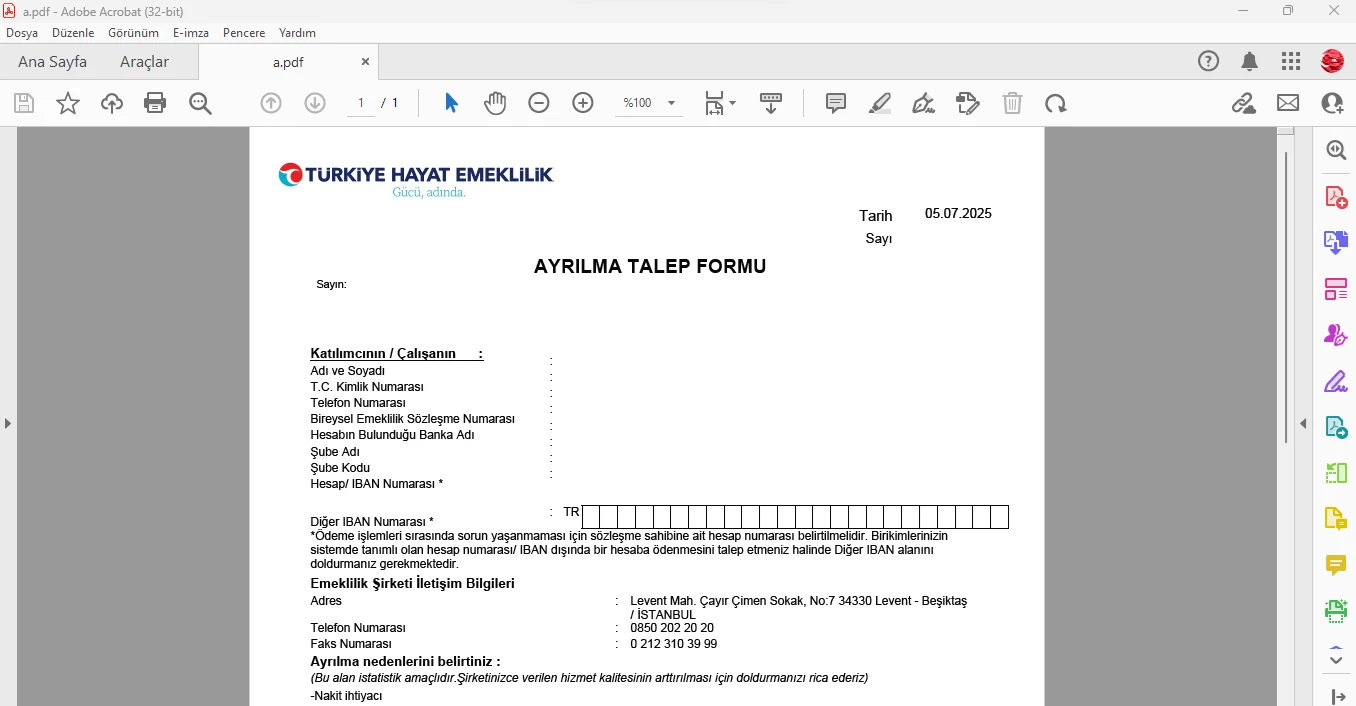Click the AYRILMA TALEP FORMU heading
The height and width of the screenshot is (706, 1356).
[x=650, y=267]
